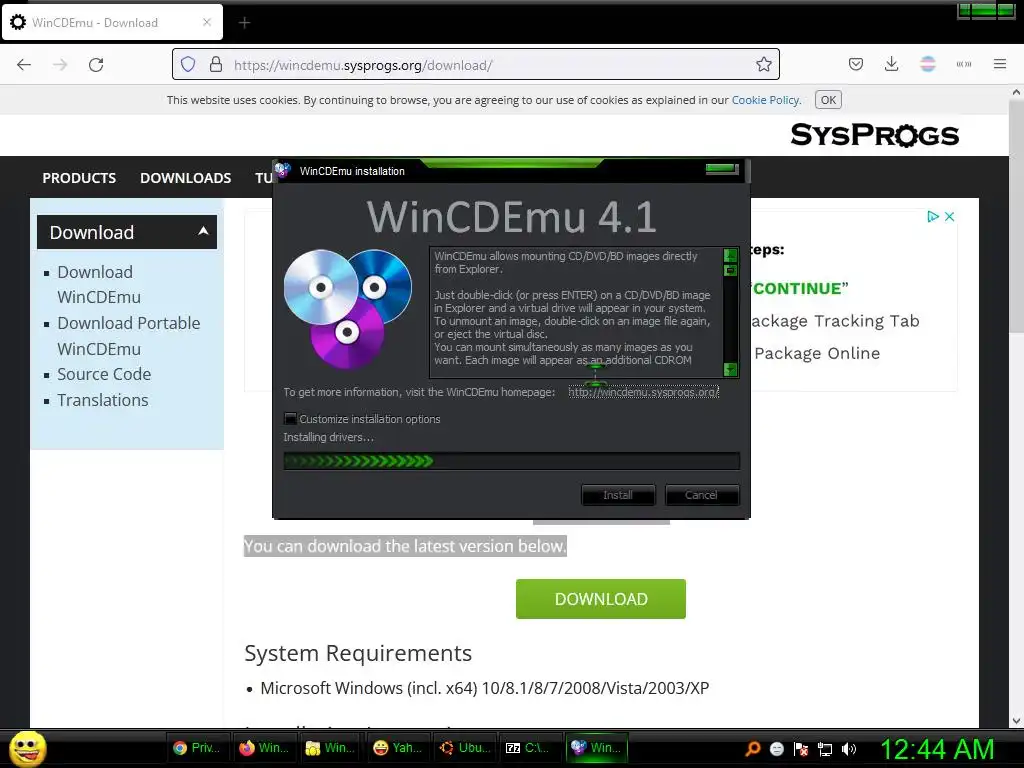This screenshot has width=1024, height=768.
Task: Select the WinCDEmu - Download tab
Action: click(x=112, y=22)
